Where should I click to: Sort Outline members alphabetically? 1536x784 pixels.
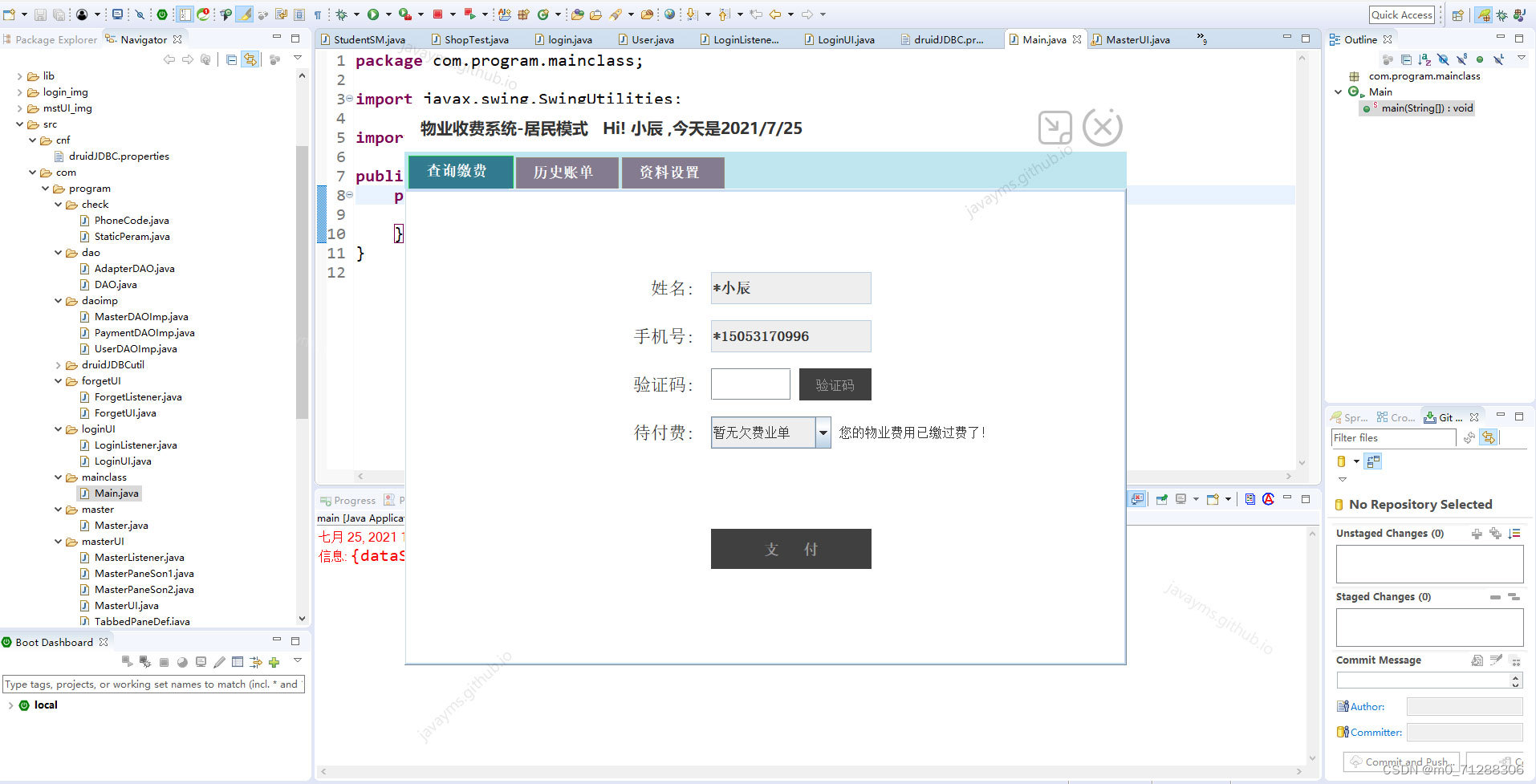point(1424,59)
